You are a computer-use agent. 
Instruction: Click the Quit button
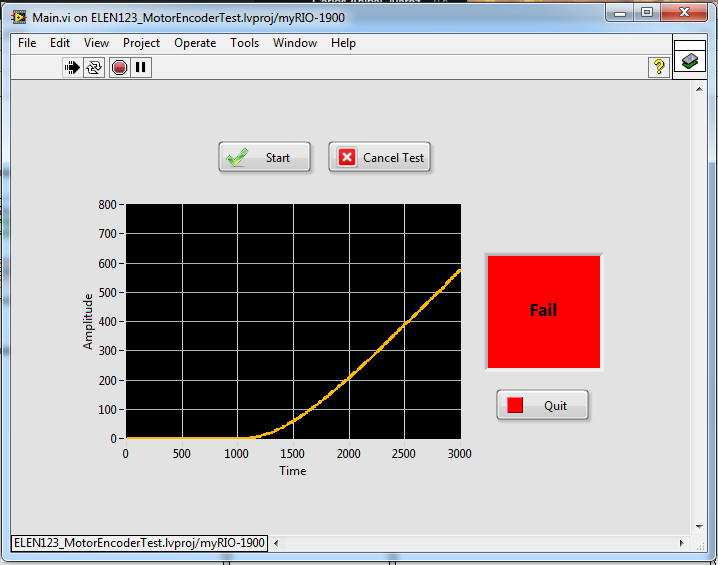543,405
